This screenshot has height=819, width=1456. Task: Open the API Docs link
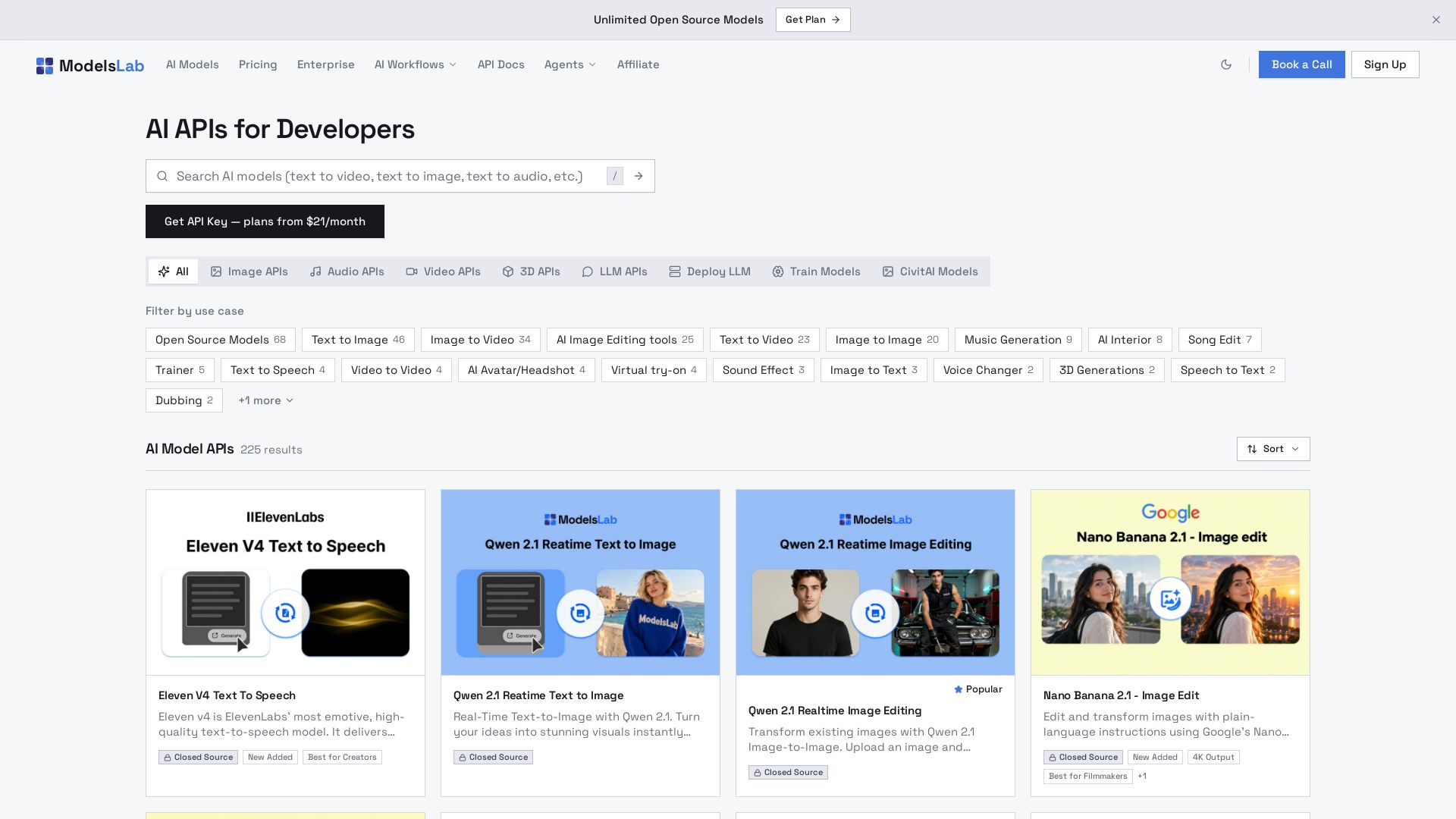[501, 64]
